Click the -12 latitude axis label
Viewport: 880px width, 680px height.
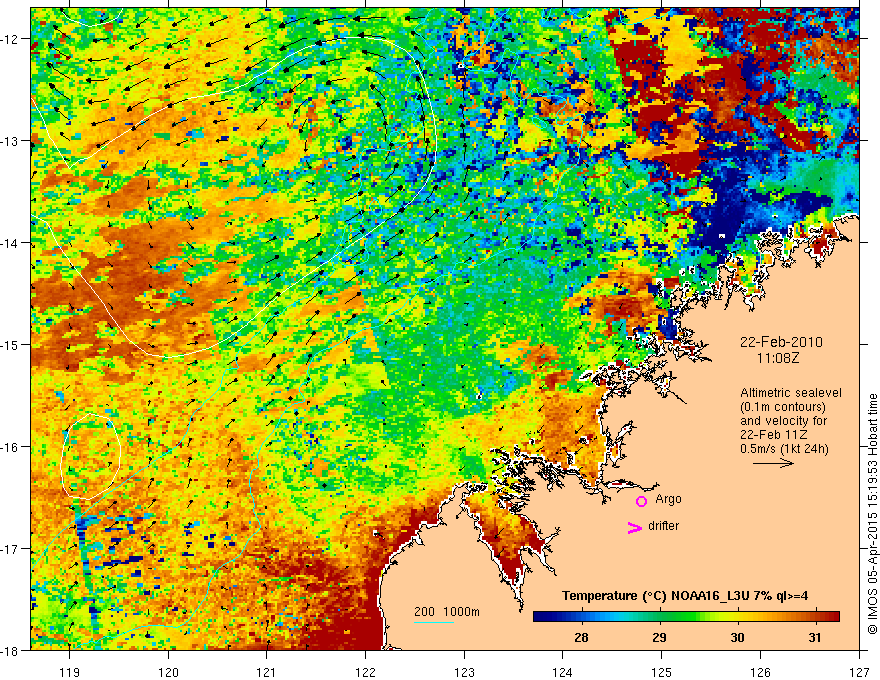(12, 39)
